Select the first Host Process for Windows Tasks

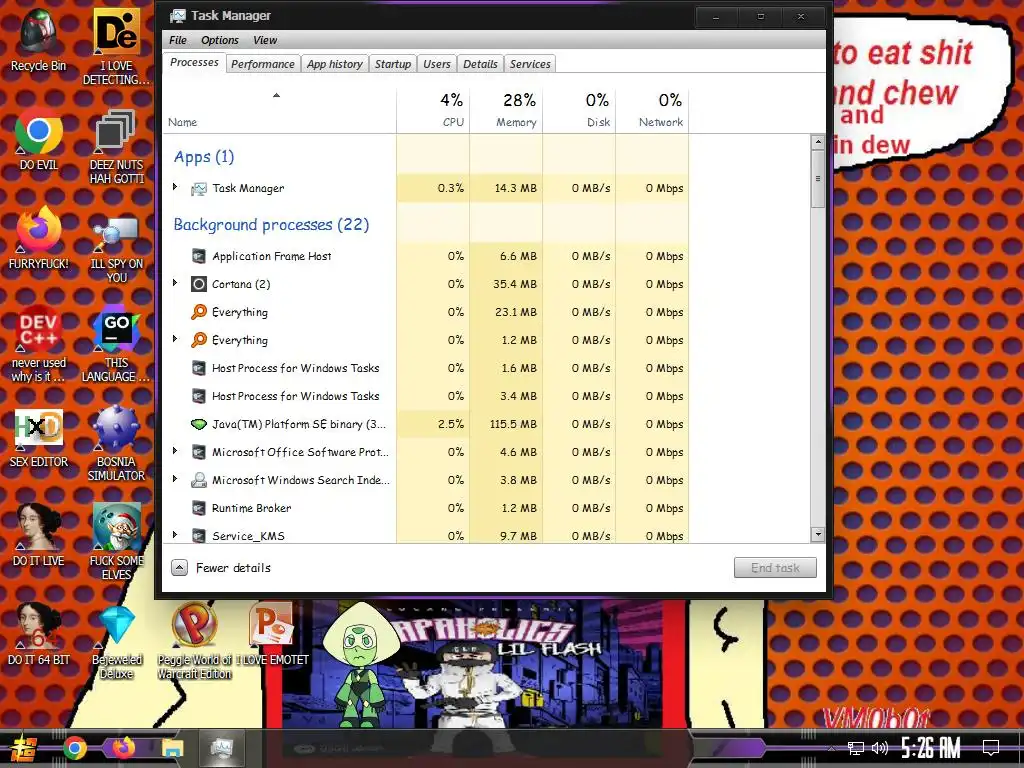tap(425, 368)
